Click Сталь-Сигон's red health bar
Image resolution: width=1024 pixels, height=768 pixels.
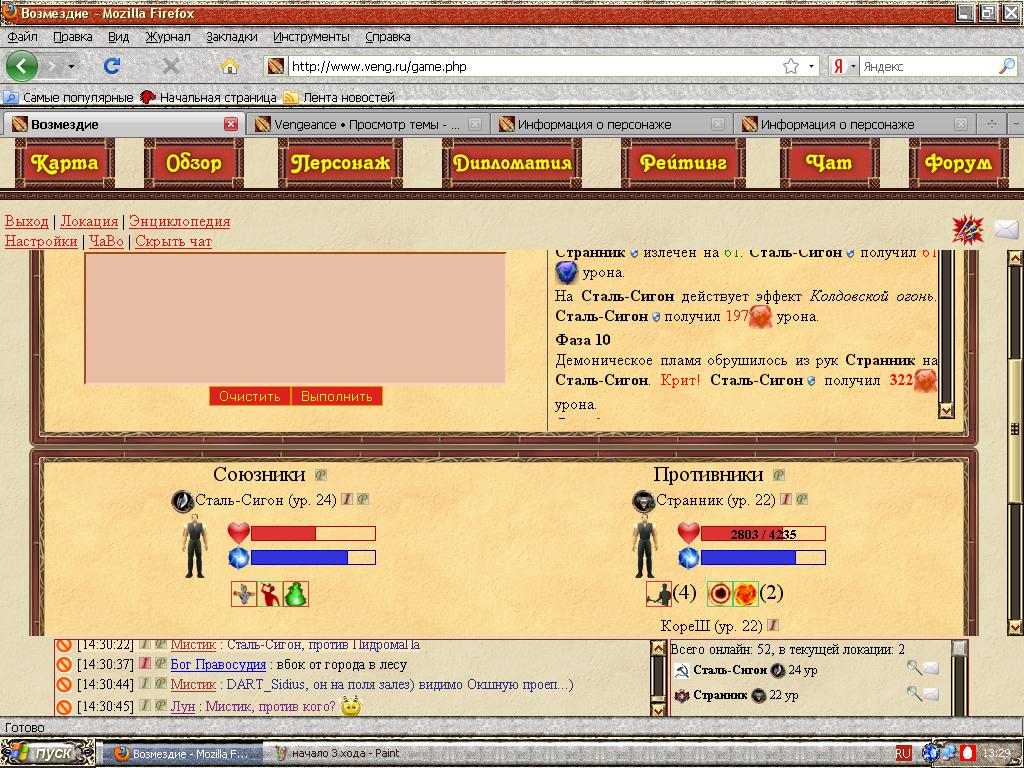click(x=313, y=534)
